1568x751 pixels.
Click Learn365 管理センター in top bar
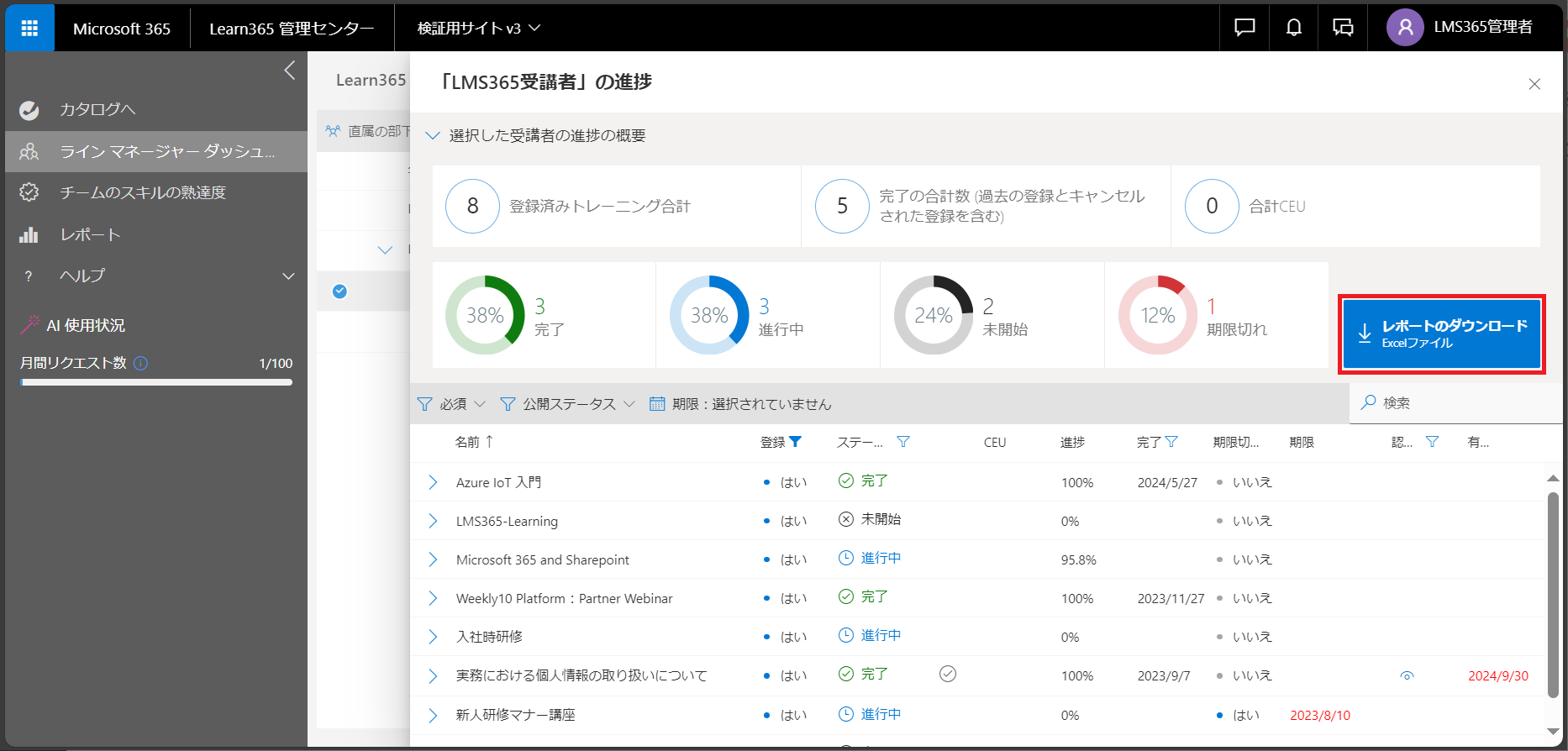292,28
